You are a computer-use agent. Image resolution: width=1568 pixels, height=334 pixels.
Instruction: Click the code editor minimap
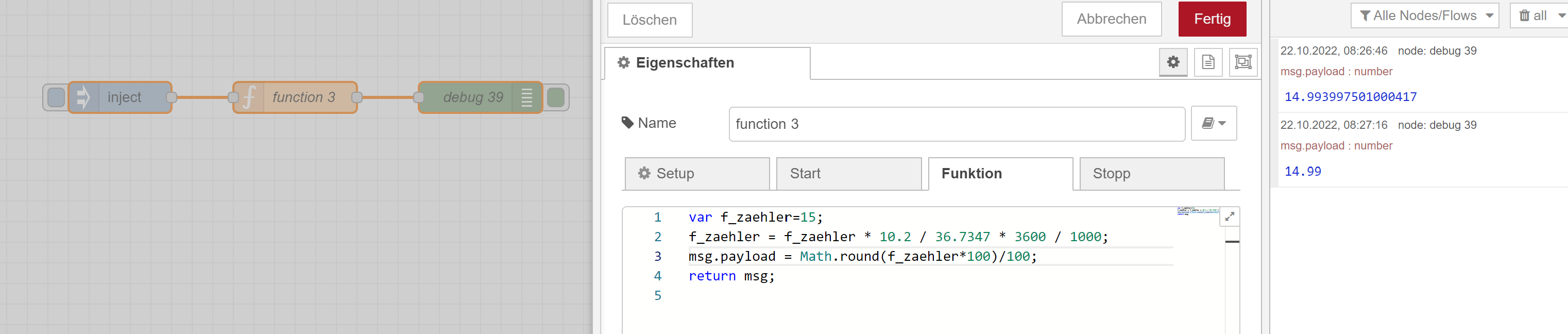click(x=1197, y=211)
